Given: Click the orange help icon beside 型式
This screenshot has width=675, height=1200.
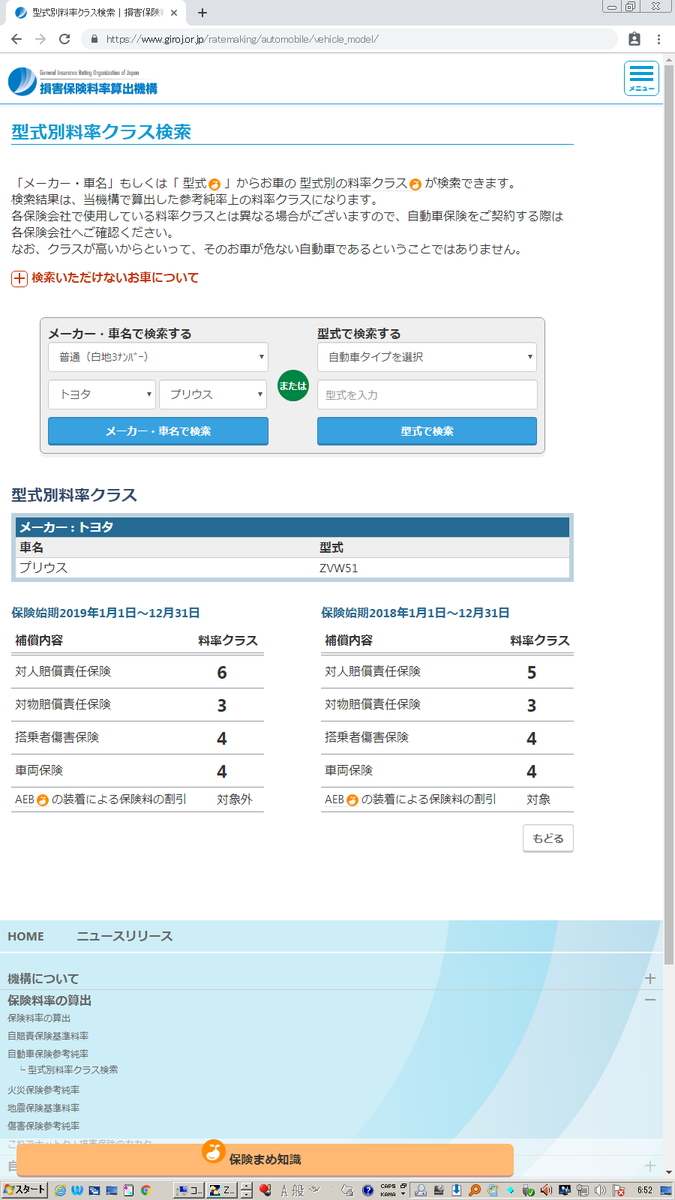Looking at the screenshot, I should pos(215,184).
